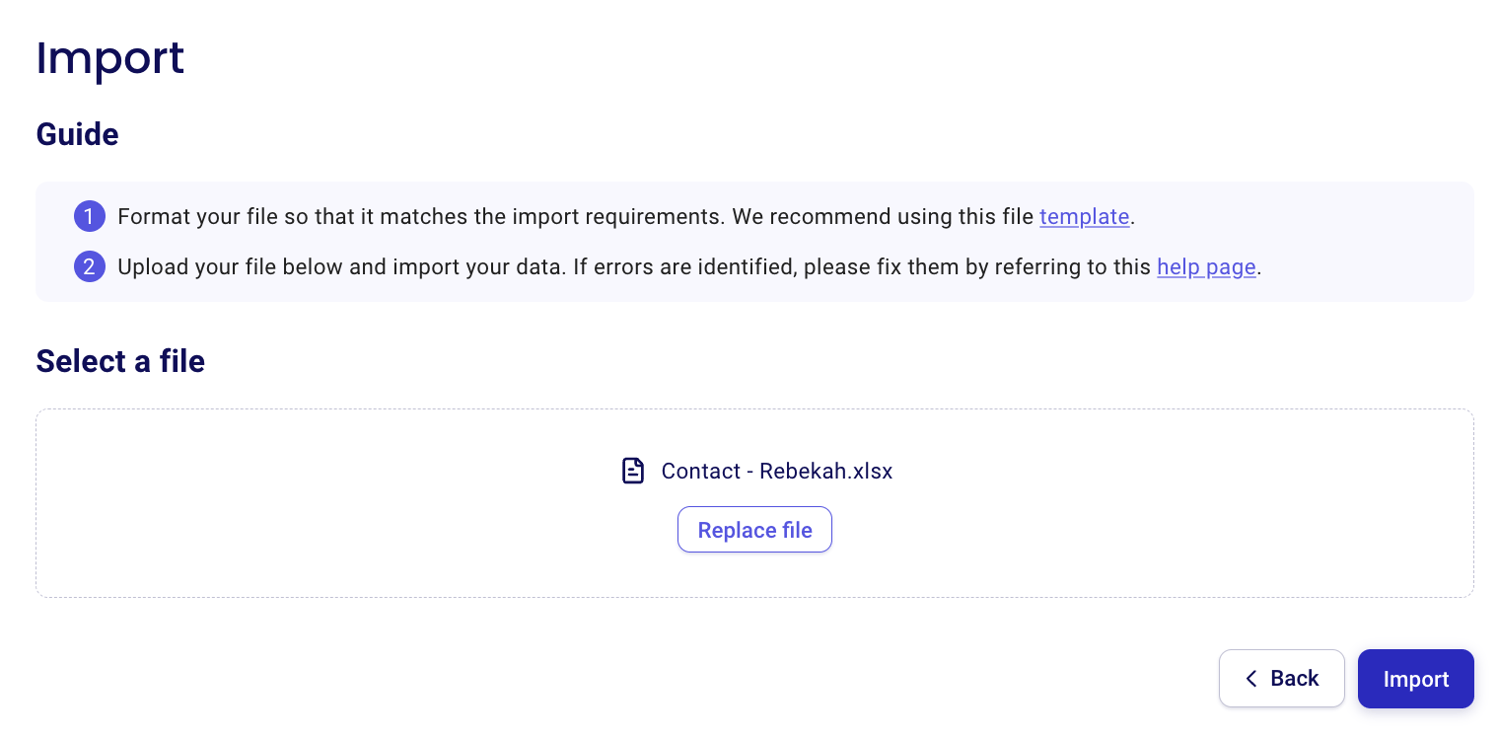The width and height of the screenshot is (1497, 738).
Task: Click the word 'Import' on the Import button
Action: point(1415,679)
